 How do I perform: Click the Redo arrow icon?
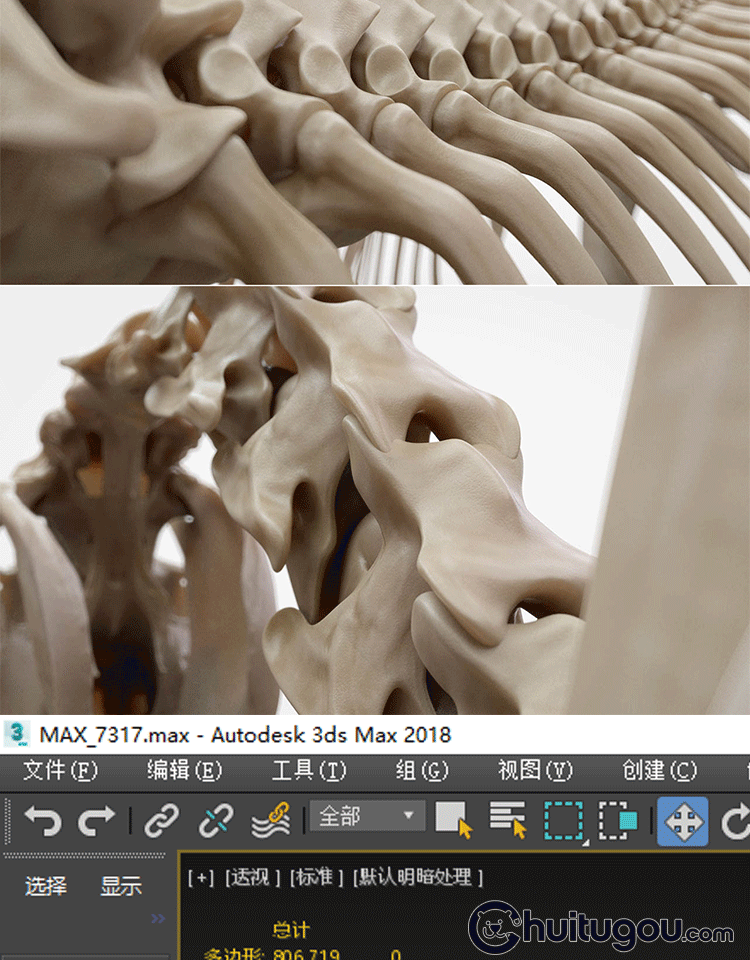pos(97,821)
